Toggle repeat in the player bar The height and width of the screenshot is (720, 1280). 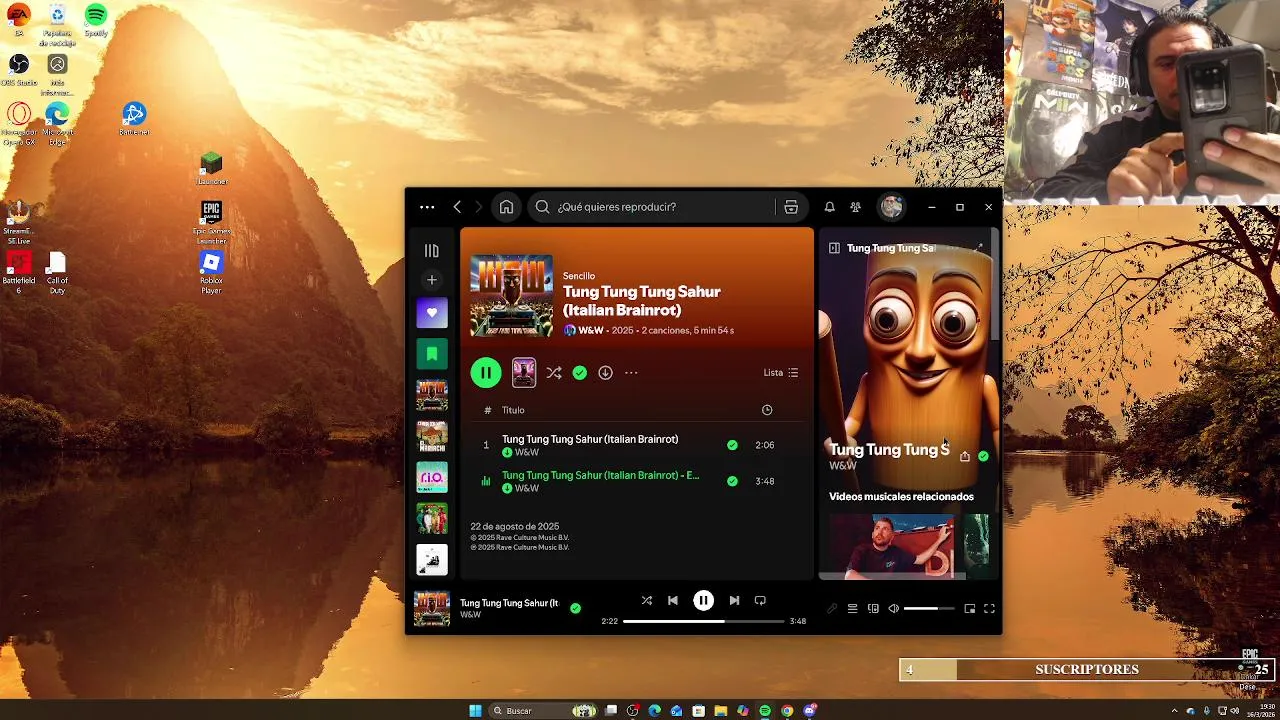pos(760,601)
